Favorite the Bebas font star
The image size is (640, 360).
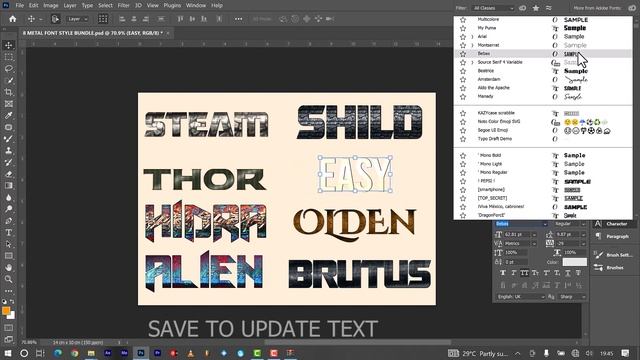463,54
